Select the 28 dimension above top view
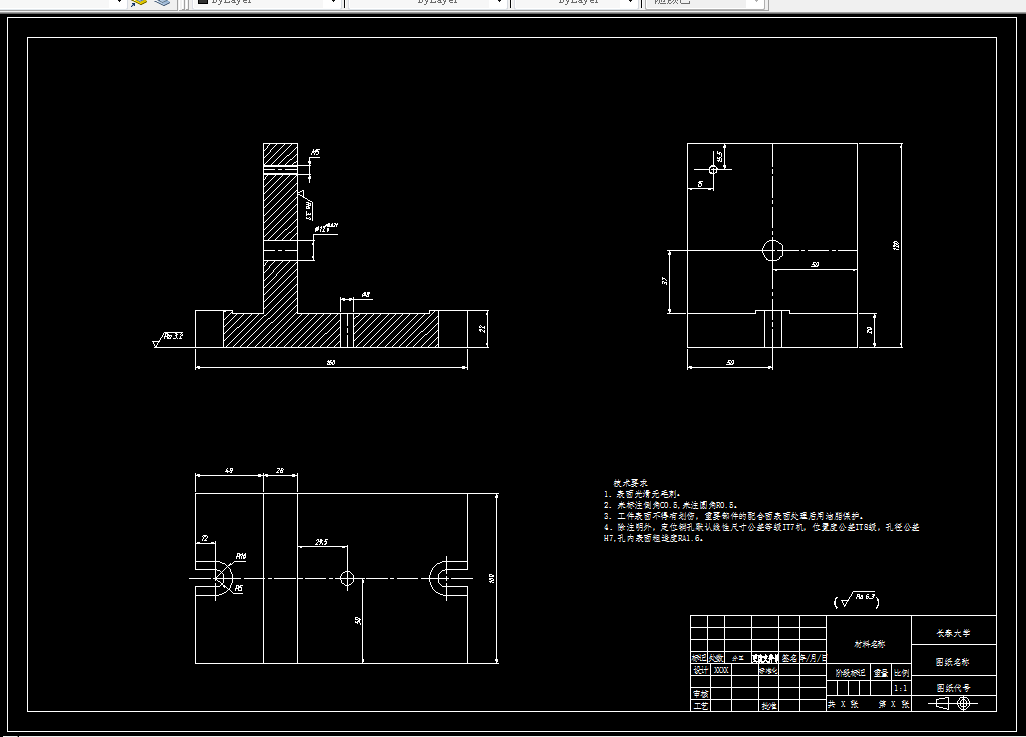This screenshot has height=737, width=1026. [x=280, y=470]
